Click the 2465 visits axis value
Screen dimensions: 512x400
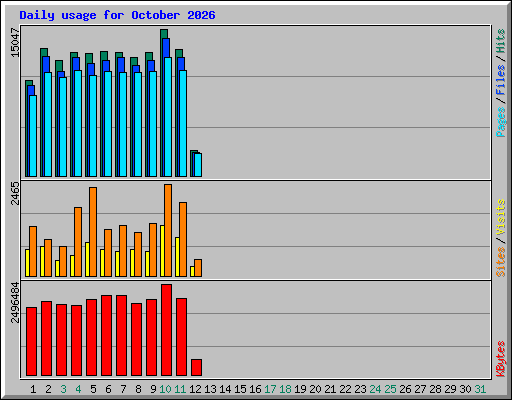pyautogui.click(x=15, y=193)
